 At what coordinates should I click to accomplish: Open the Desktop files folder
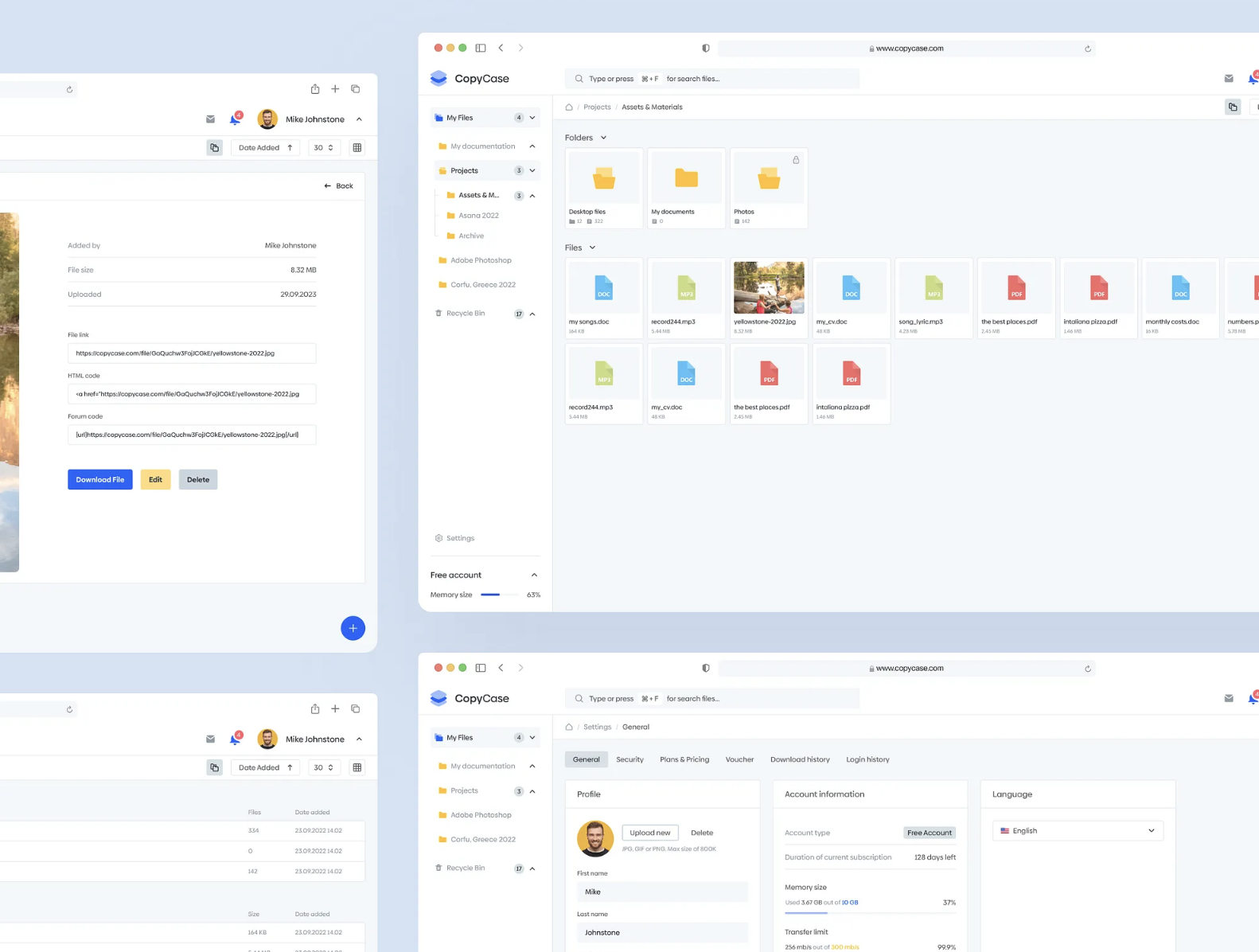click(x=603, y=179)
